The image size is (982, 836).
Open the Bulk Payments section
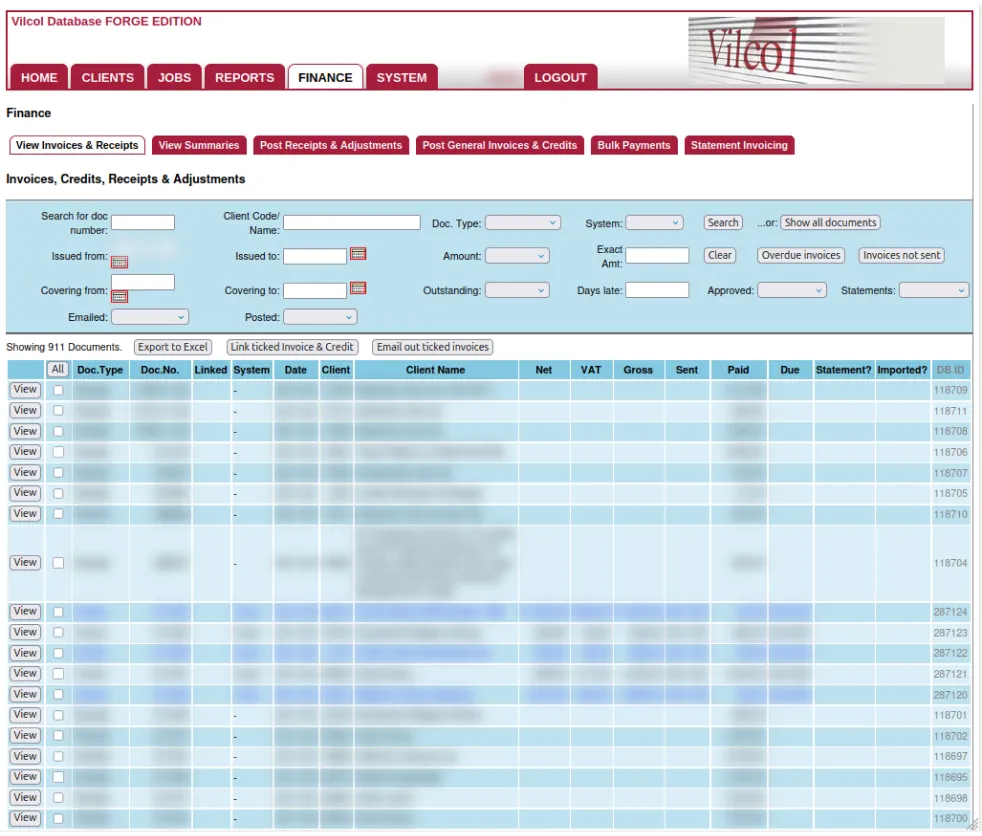click(634, 145)
